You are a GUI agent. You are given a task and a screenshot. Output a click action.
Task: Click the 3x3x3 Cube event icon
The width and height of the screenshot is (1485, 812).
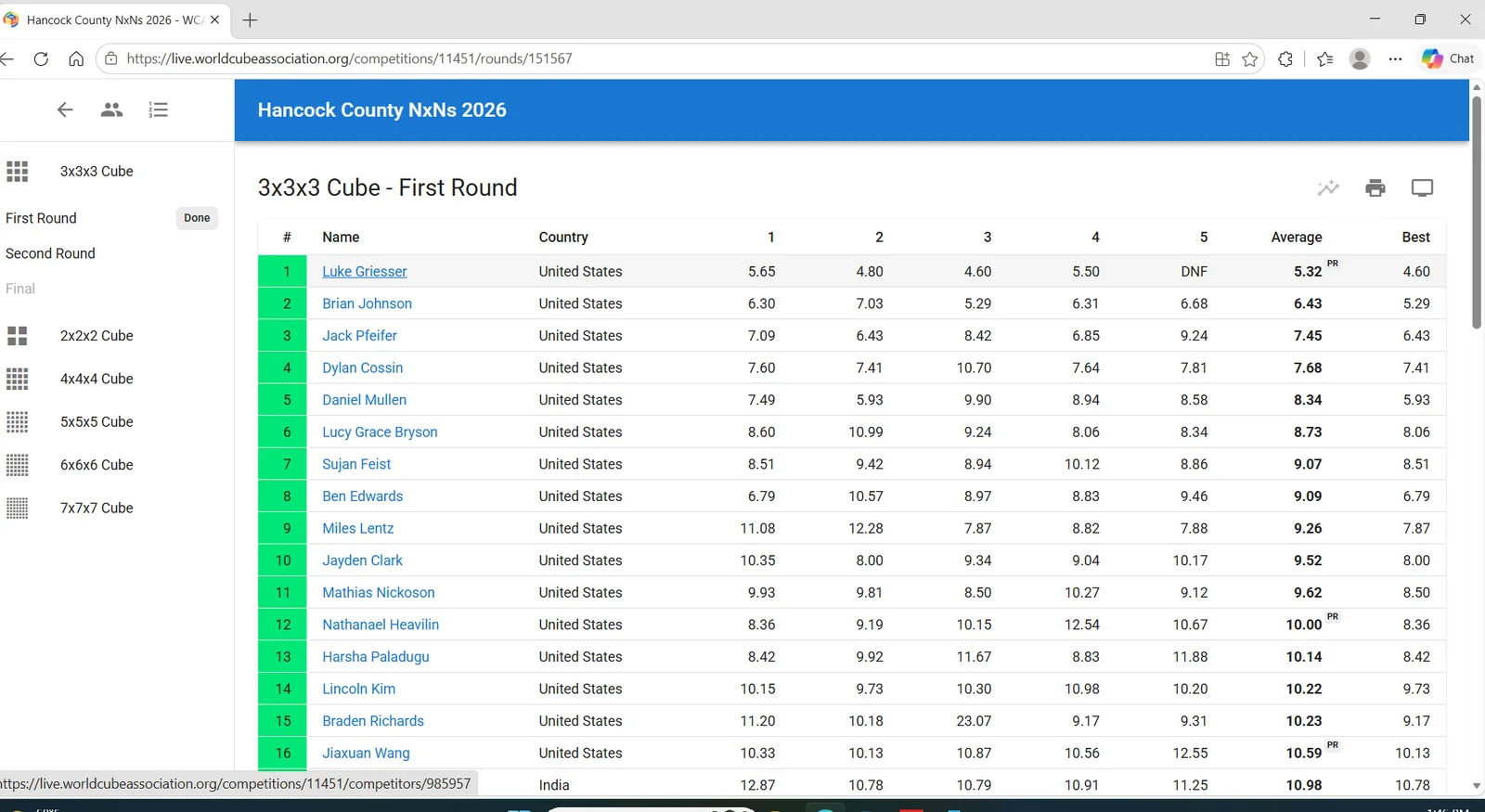(18, 171)
